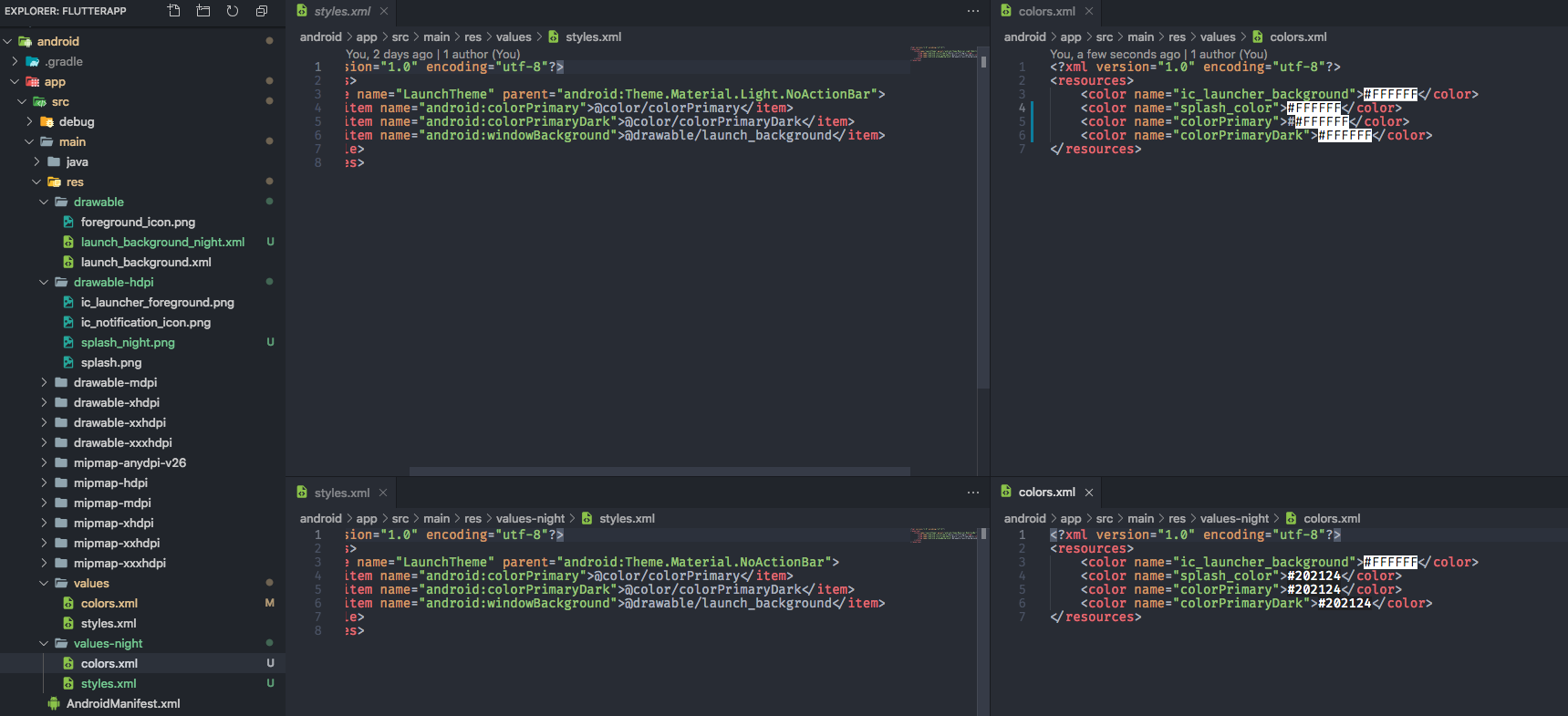Select the top styles.xml editor tab
This screenshot has height=716, width=1568.
tap(342, 11)
